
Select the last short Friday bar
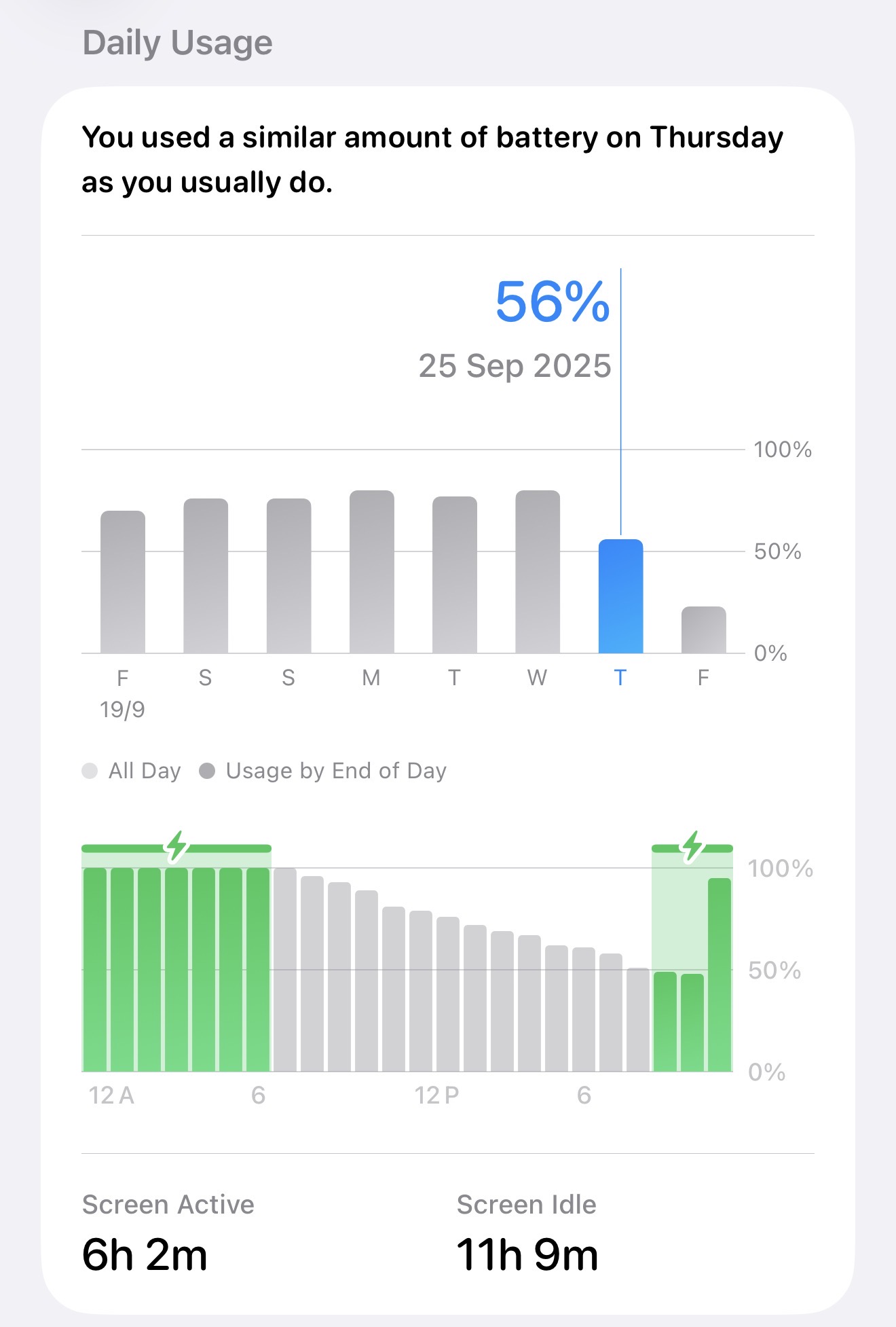coord(703,630)
